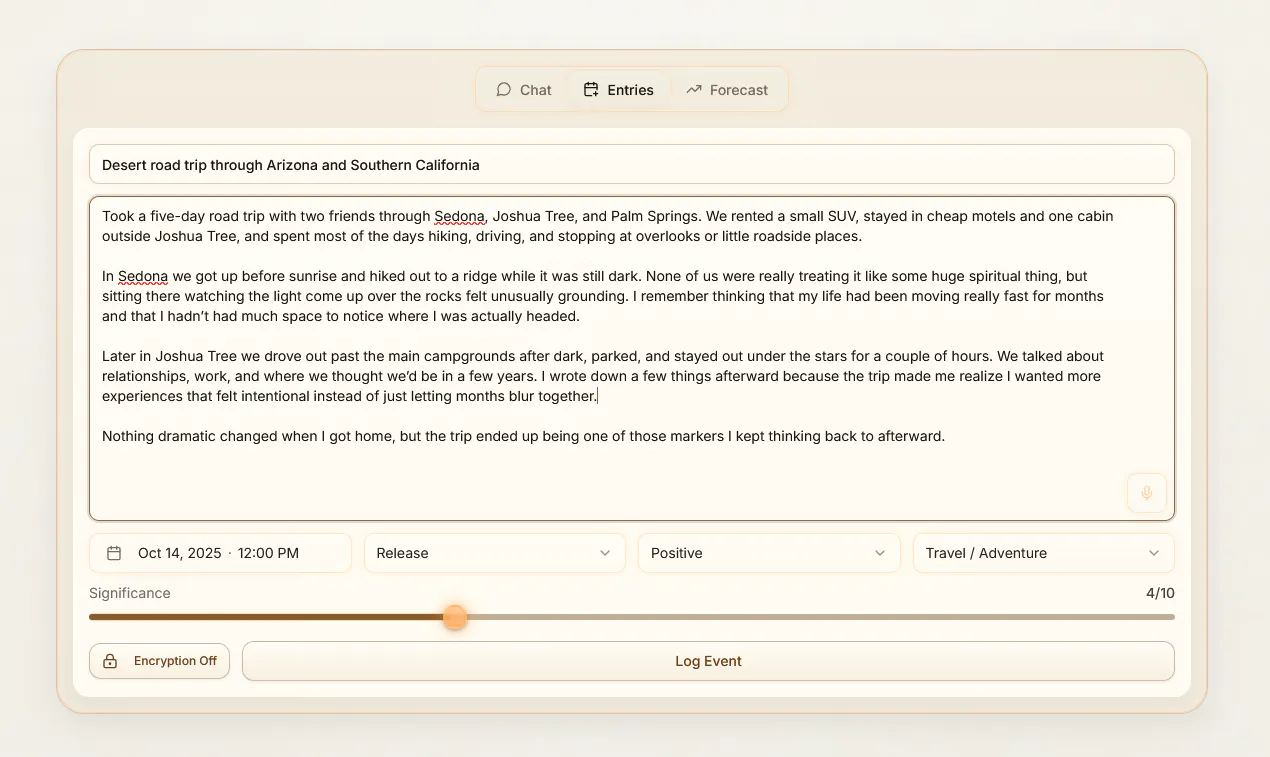Open the Release dropdown
Image resolution: width=1270 pixels, height=757 pixels.
pyautogui.click(x=494, y=553)
